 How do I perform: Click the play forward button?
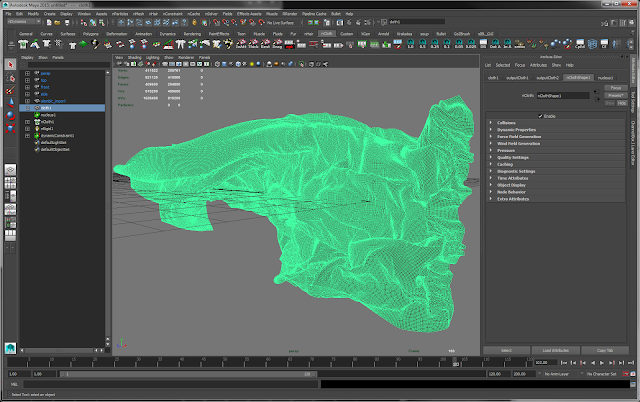(x=602, y=363)
